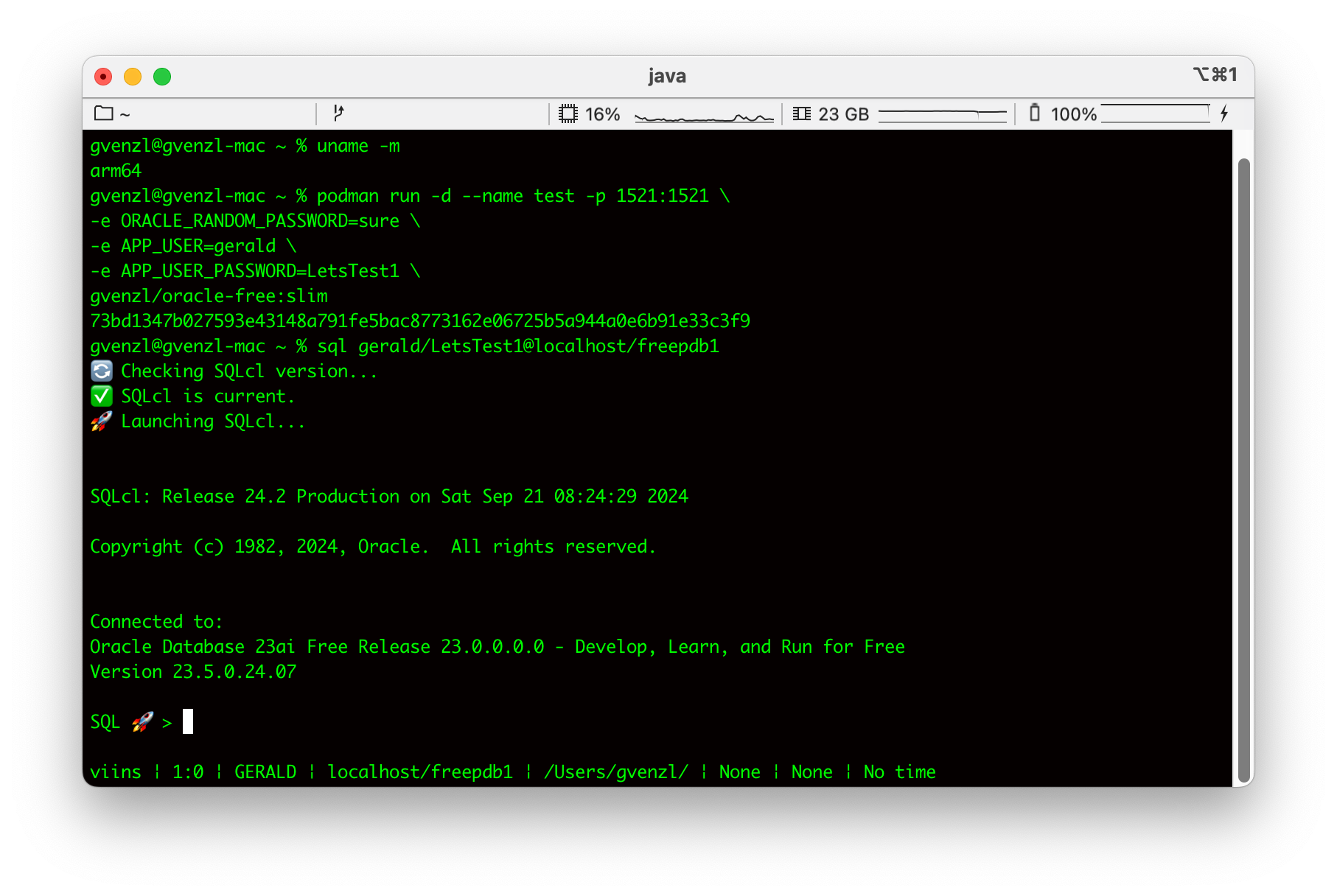Click 'No time' in the bottom status line
1337x896 pixels.
pyautogui.click(x=900, y=771)
